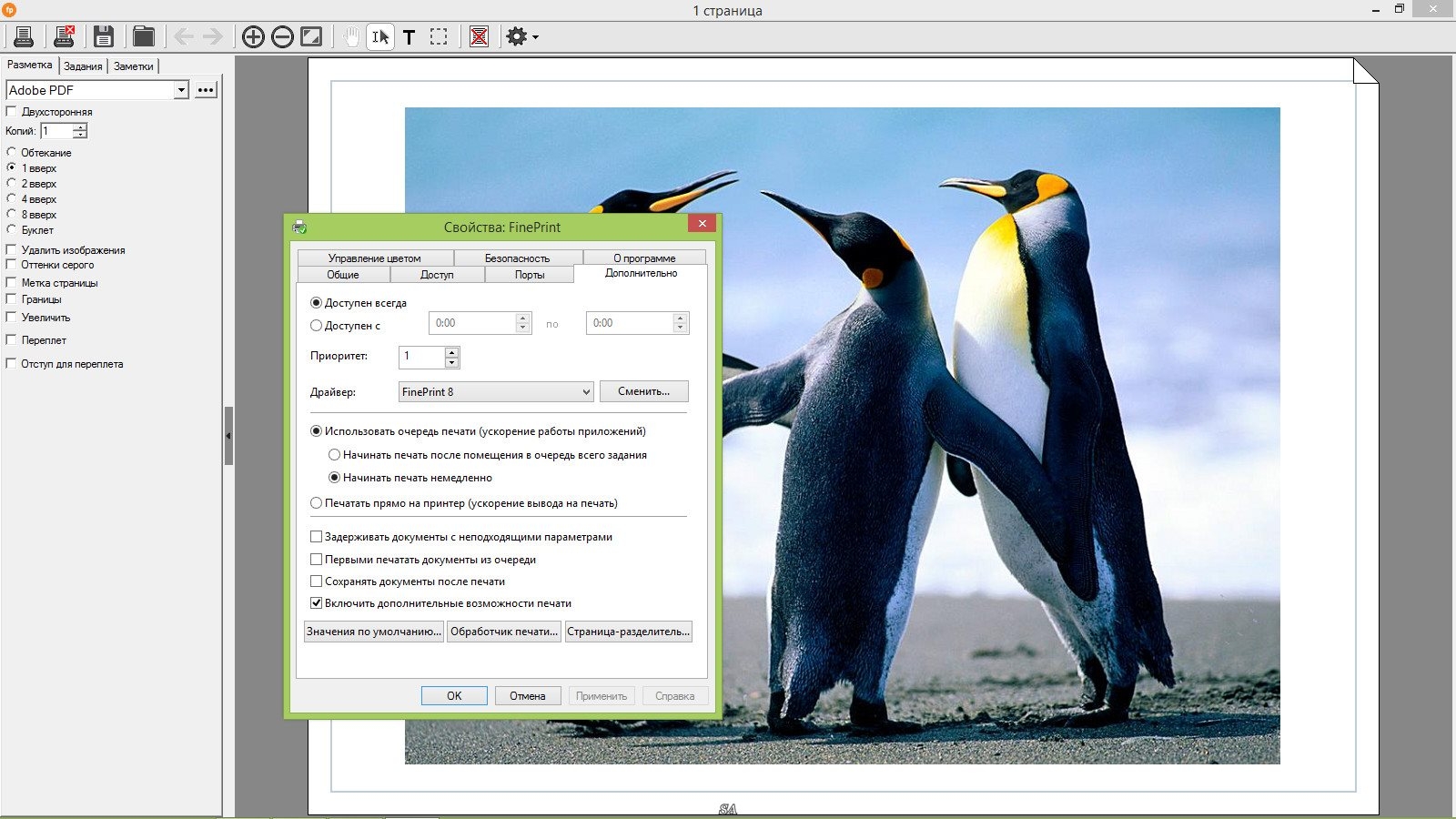Select the text cursor selection tool

(x=380, y=36)
